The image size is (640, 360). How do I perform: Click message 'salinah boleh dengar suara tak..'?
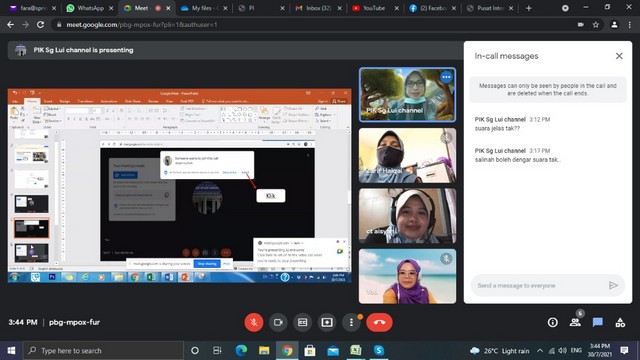coord(518,160)
